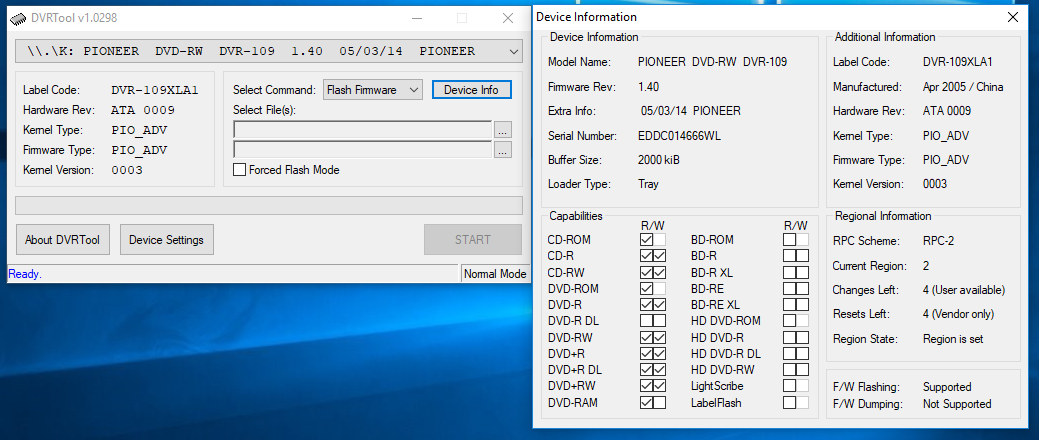Open the drive selection dropdown
Viewport: 1039px width, 440px height.
point(268,51)
